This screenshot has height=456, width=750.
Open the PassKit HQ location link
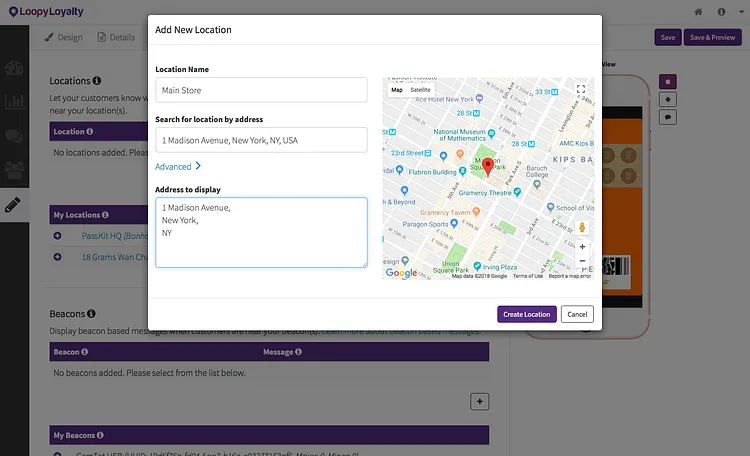coord(114,236)
